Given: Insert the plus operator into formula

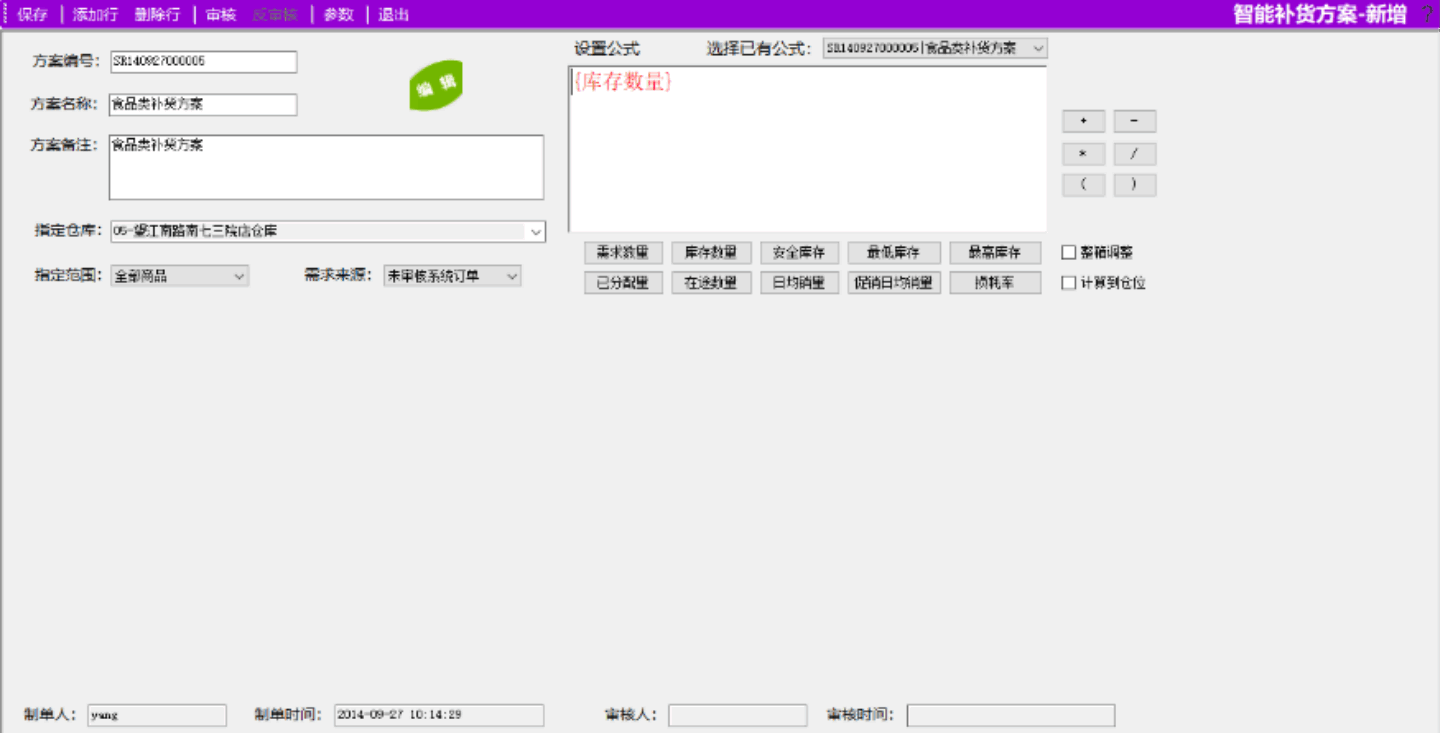Looking at the screenshot, I should pyautogui.click(x=1083, y=121).
